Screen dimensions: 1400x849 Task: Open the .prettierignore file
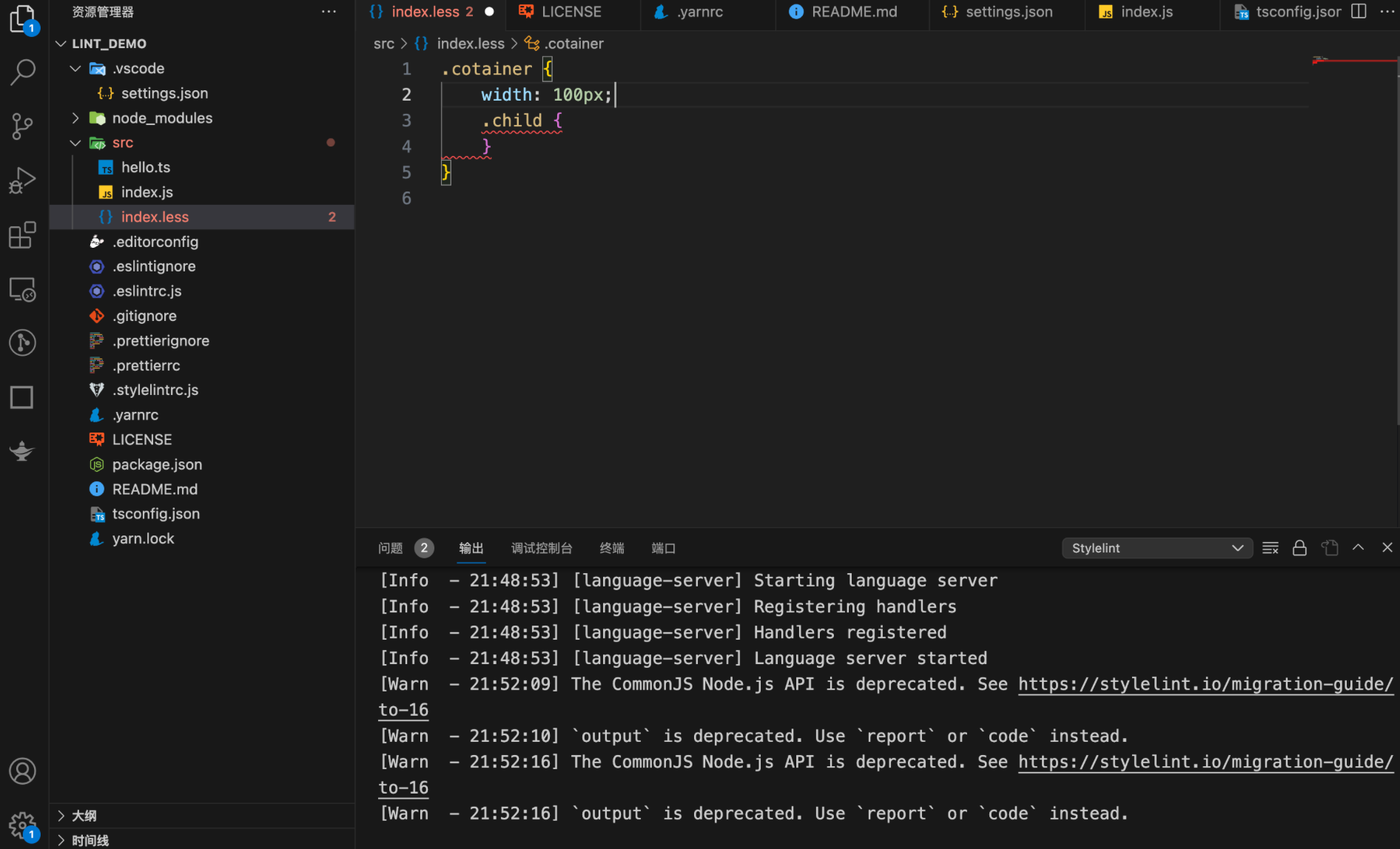[202, 341]
